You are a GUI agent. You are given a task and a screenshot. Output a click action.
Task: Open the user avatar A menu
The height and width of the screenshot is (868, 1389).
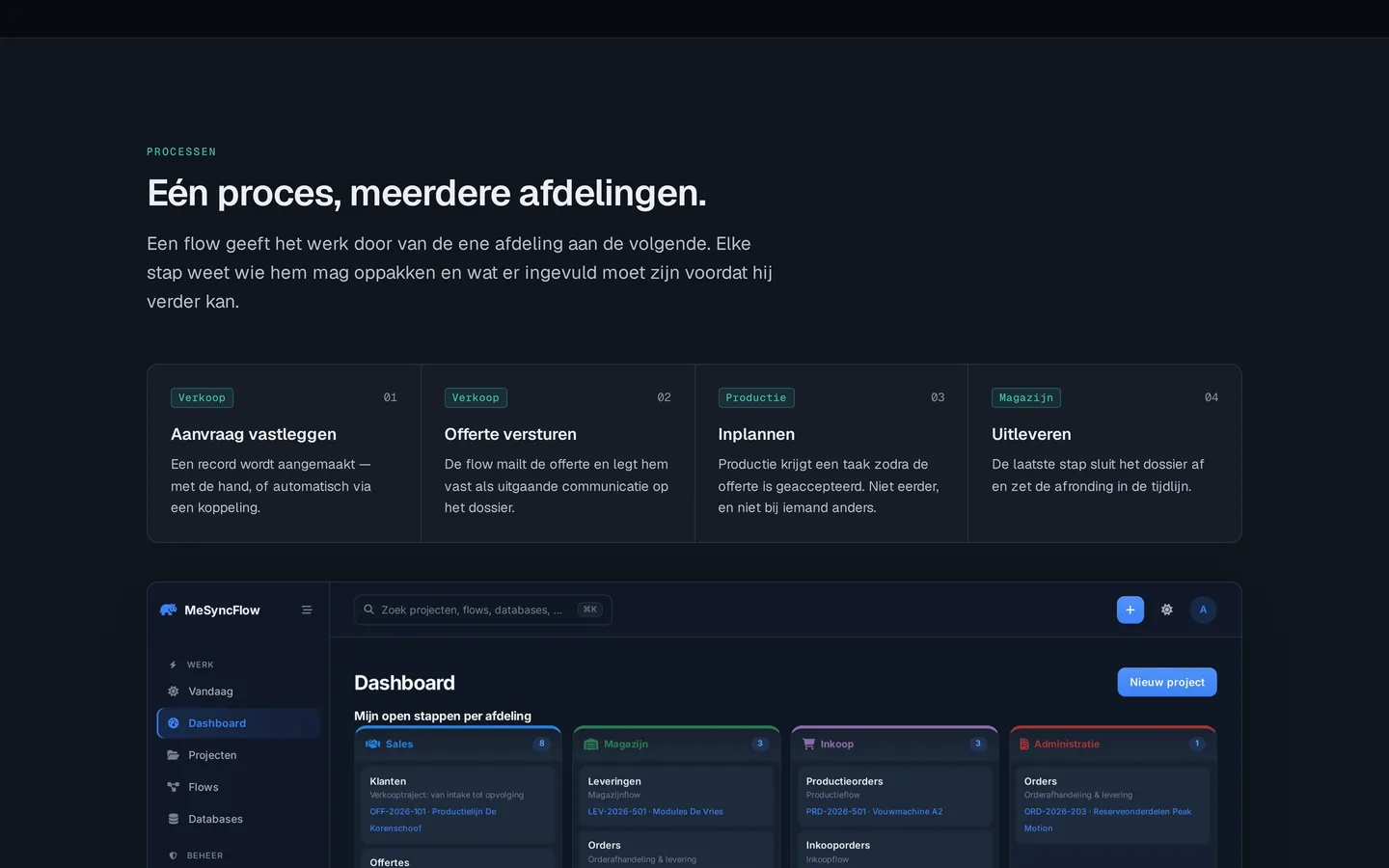click(1203, 610)
